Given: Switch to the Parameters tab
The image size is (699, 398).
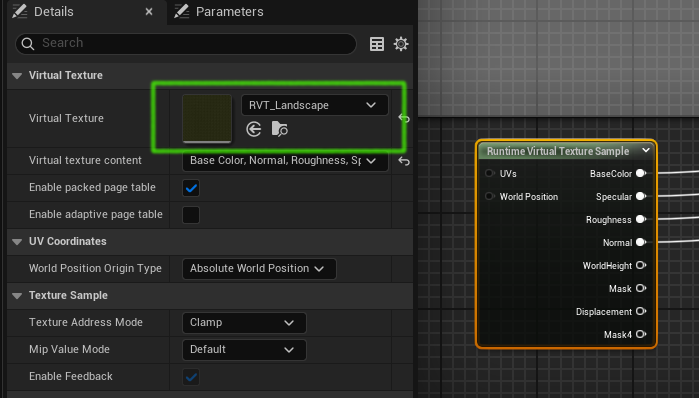Looking at the screenshot, I should coord(218,12).
